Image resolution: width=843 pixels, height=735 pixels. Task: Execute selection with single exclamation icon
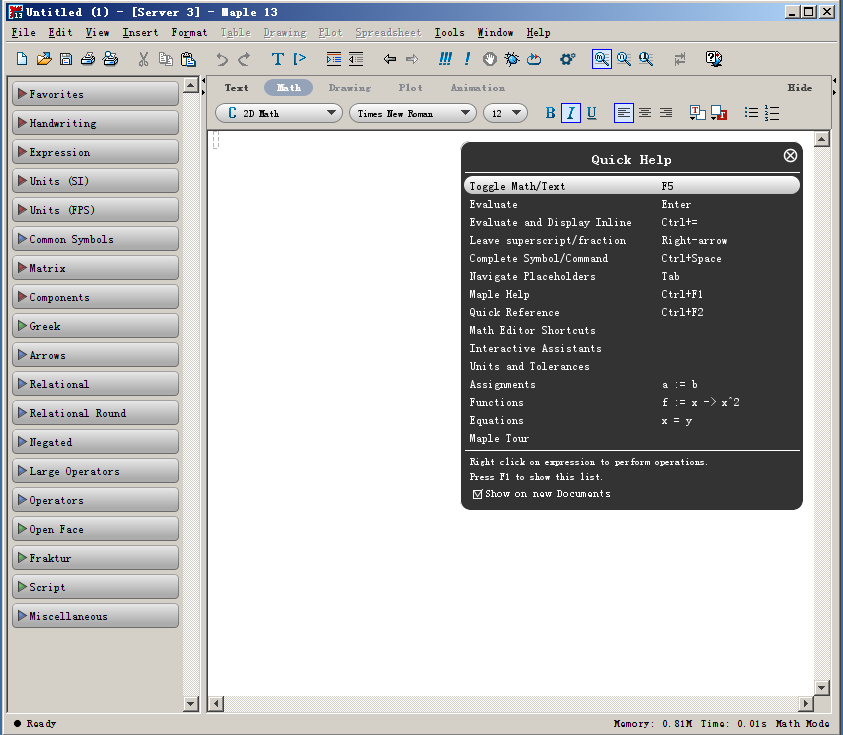tap(467, 59)
